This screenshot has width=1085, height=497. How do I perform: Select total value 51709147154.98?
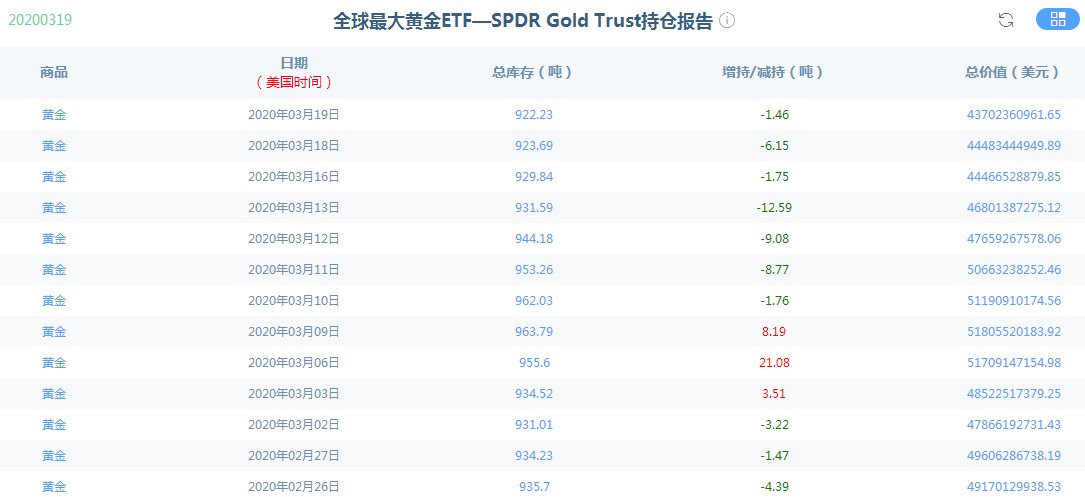click(1014, 363)
